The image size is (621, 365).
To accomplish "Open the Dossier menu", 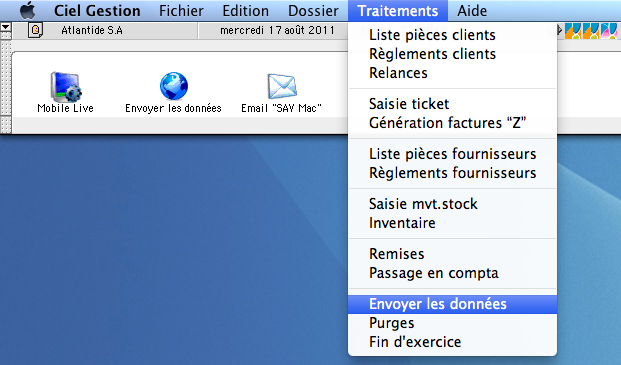I will tap(313, 11).
